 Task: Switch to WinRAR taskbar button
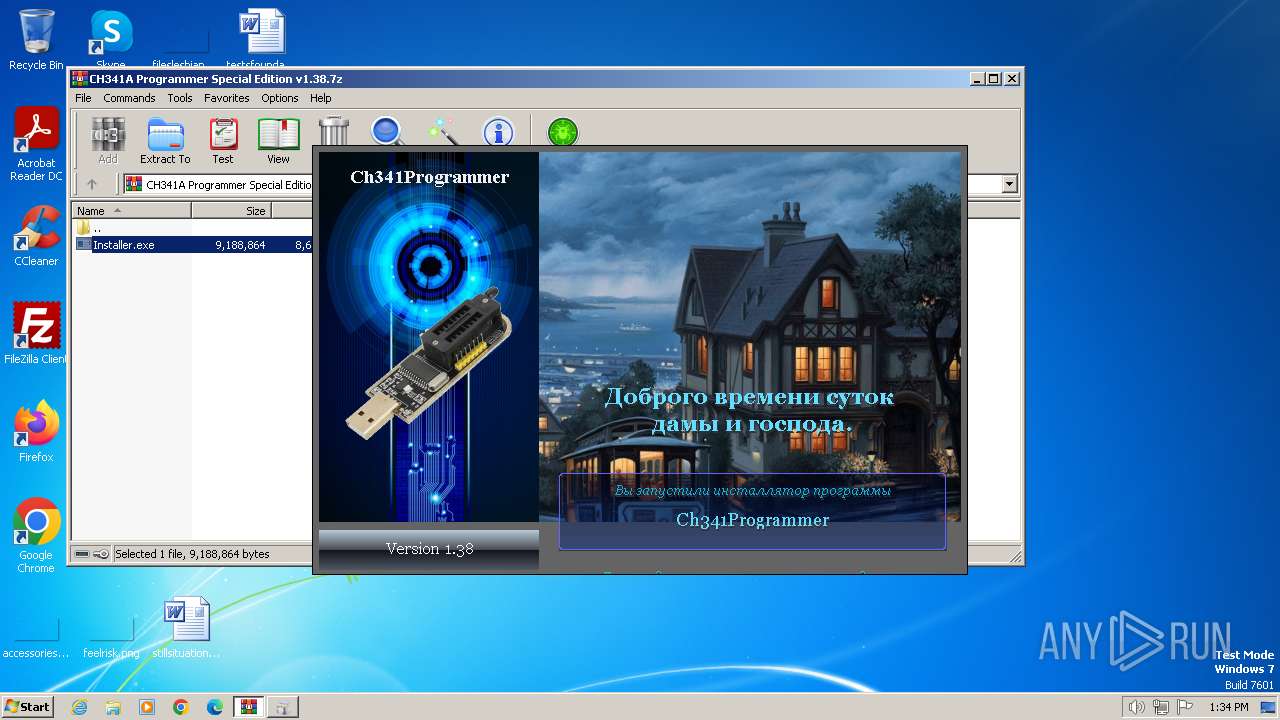coord(249,707)
